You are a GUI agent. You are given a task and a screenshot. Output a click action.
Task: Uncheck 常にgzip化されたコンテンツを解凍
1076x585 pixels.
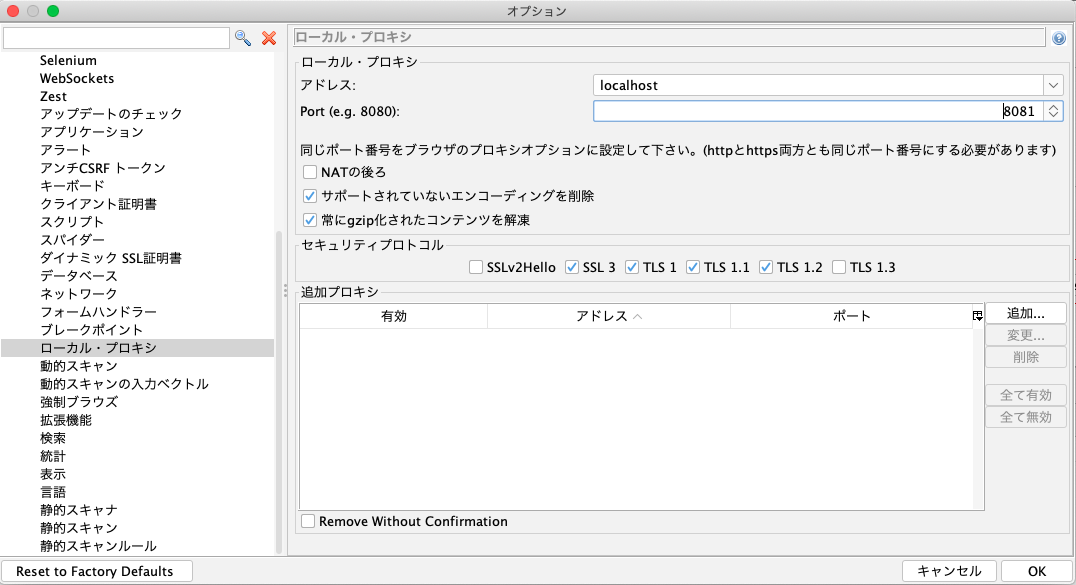point(309,220)
